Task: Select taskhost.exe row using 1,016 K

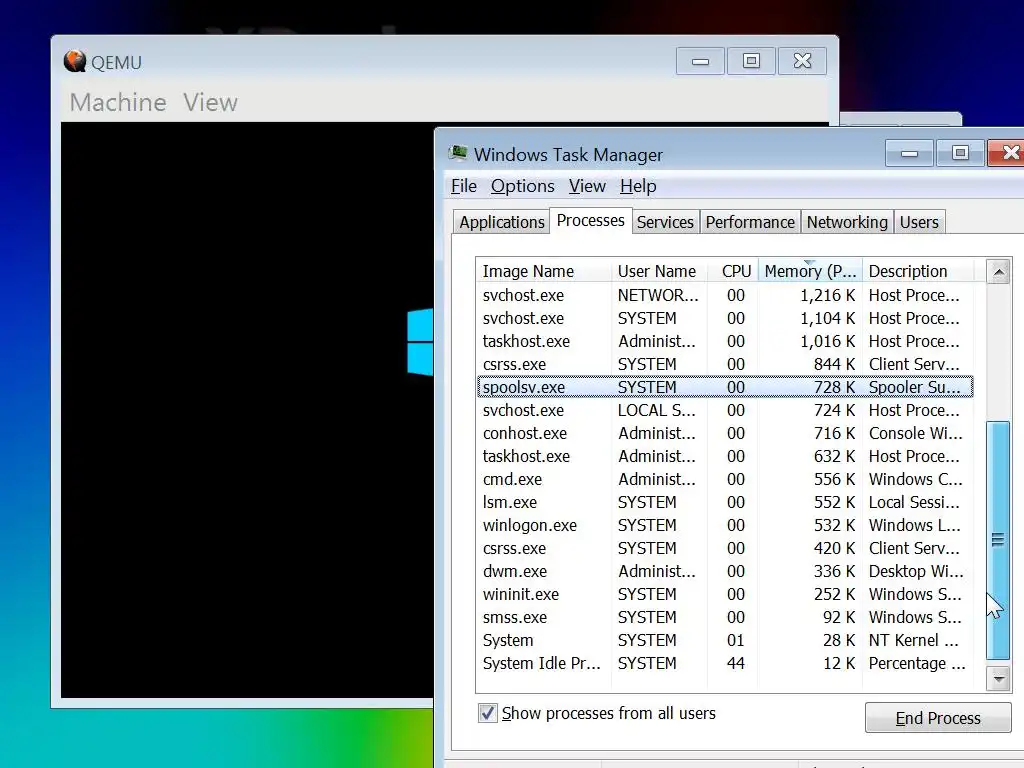Action: coord(725,341)
